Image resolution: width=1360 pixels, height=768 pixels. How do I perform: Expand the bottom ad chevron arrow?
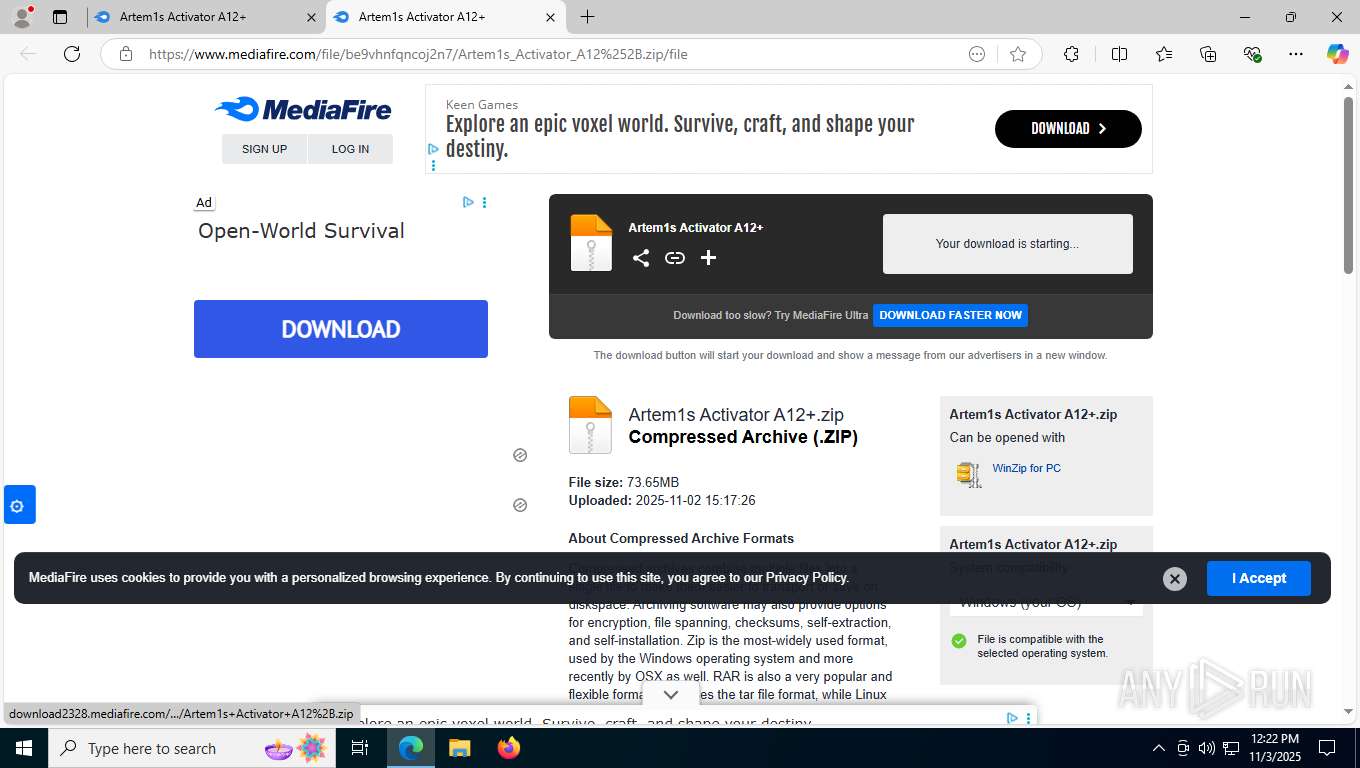click(671, 694)
